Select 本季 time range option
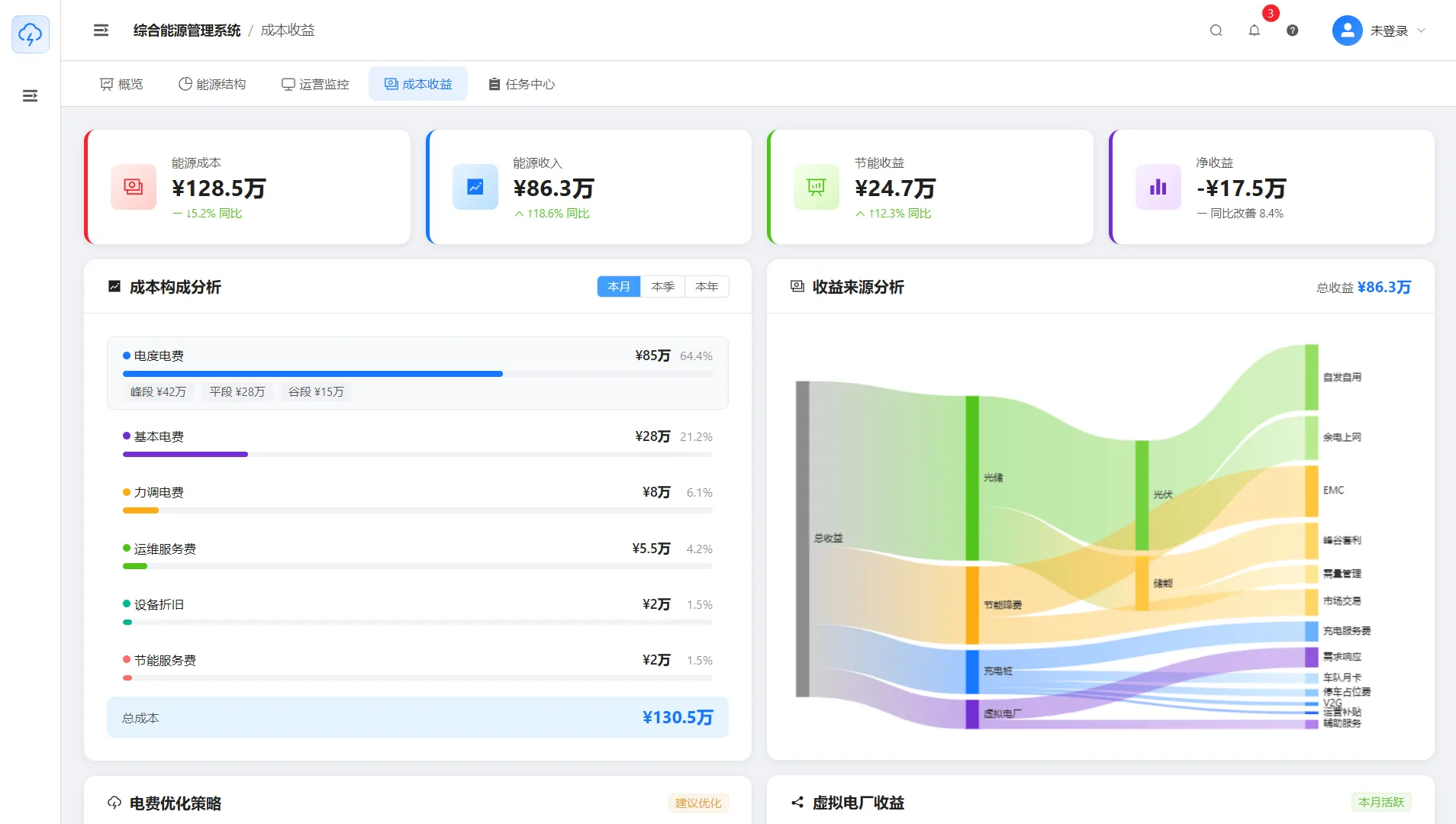Viewport: 1456px width, 824px height. tap(663, 286)
